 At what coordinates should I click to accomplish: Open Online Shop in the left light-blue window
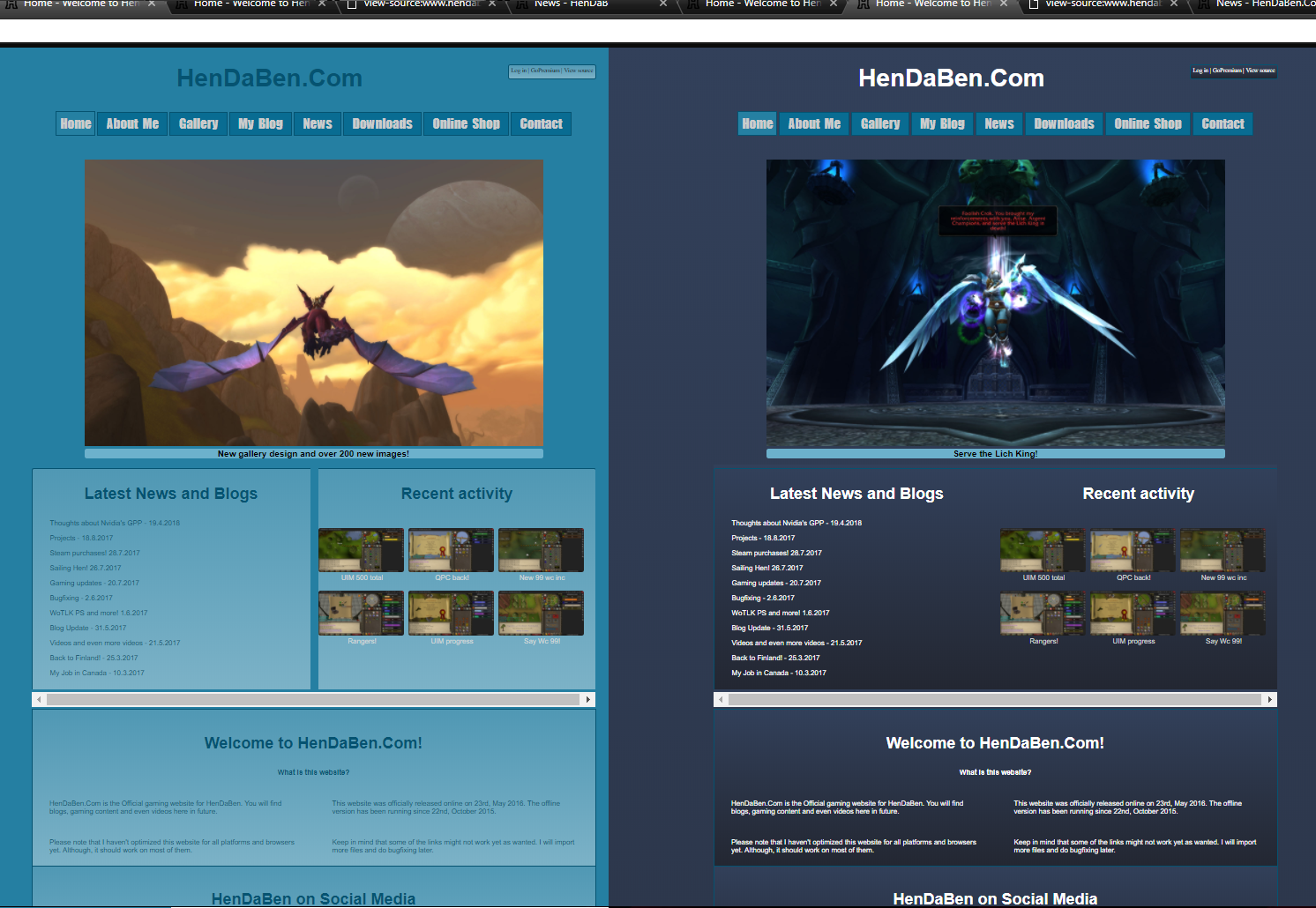pyautogui.click(x=467, y=124)
